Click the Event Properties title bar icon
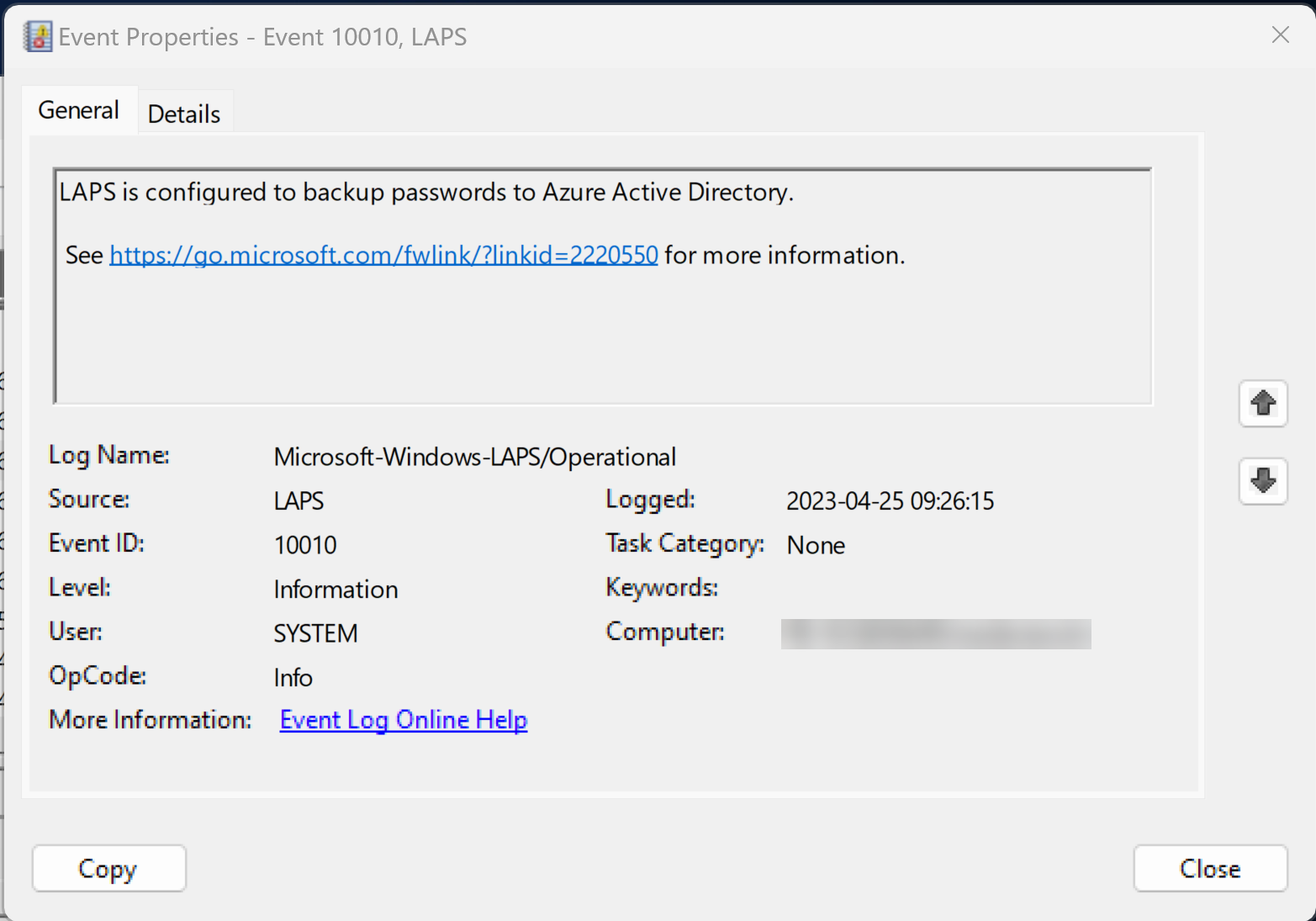The image size is (1316, 921). pos(38,37)
